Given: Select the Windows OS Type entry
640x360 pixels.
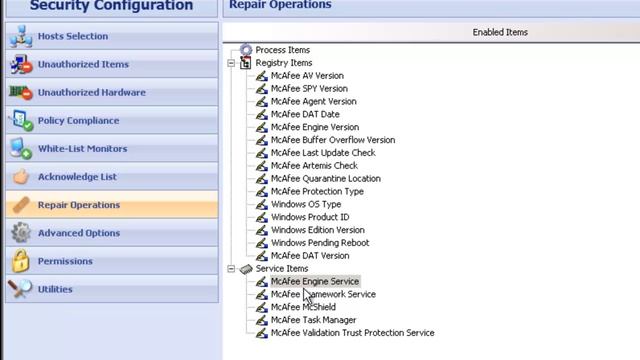Looking at the screenshot, I should pyautogui.click(x=306, y=204).
